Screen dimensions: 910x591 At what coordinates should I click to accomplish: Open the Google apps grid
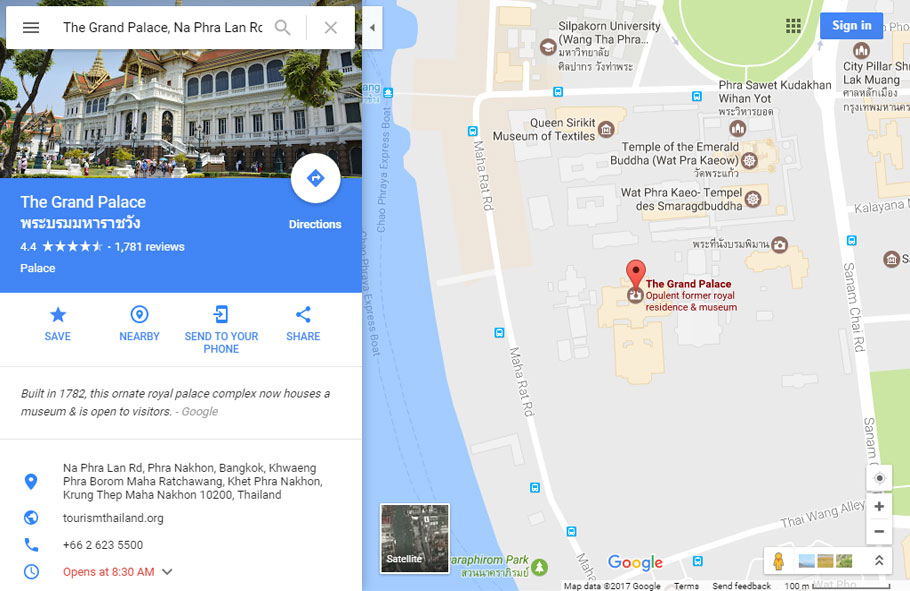(793, 26)
